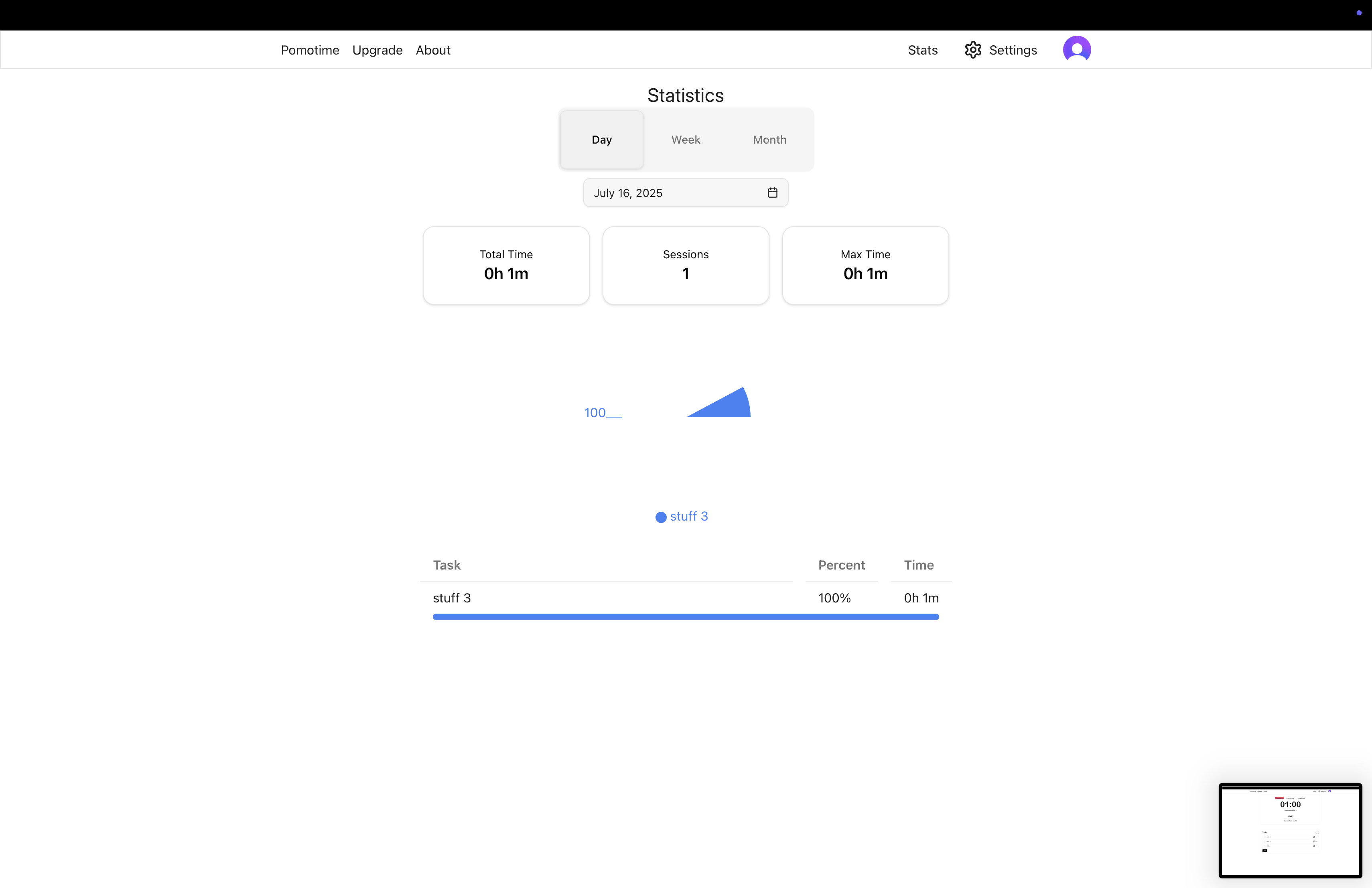
Task: Open the July 16, 2025 date picker
Action: (x=686, y=193)
